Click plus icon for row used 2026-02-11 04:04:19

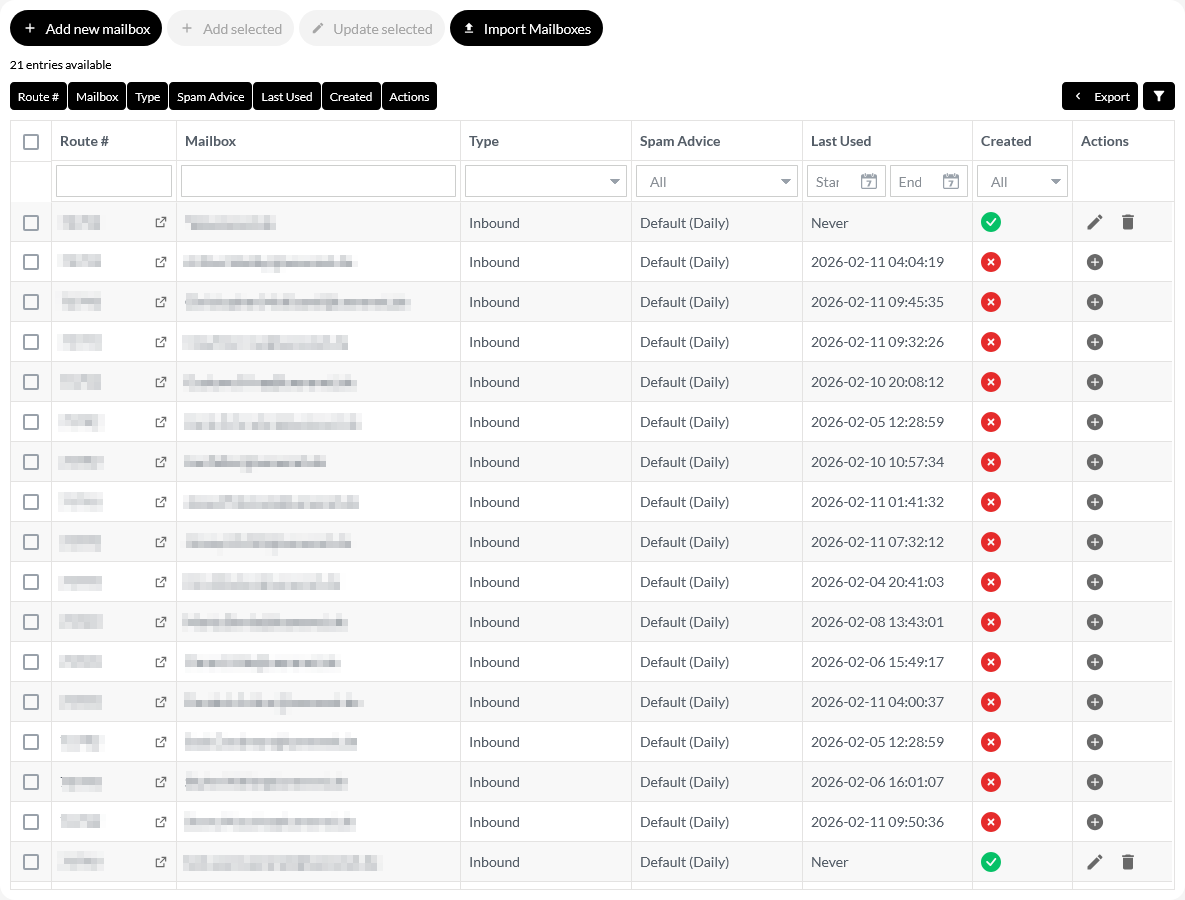(x=1095, y=262)
